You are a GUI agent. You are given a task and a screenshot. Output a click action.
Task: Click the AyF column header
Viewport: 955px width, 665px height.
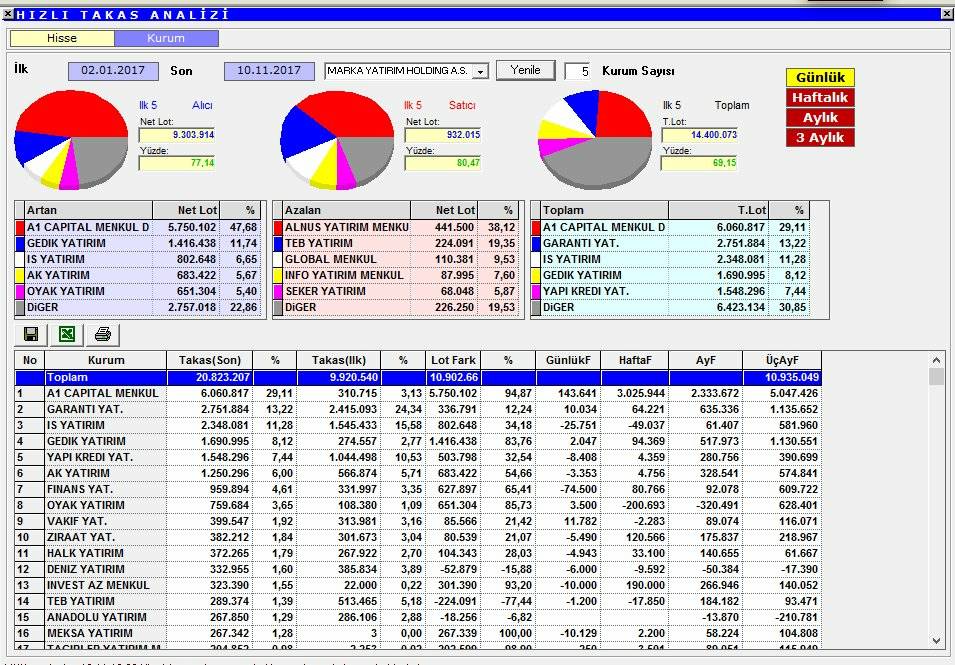(705, 361)
